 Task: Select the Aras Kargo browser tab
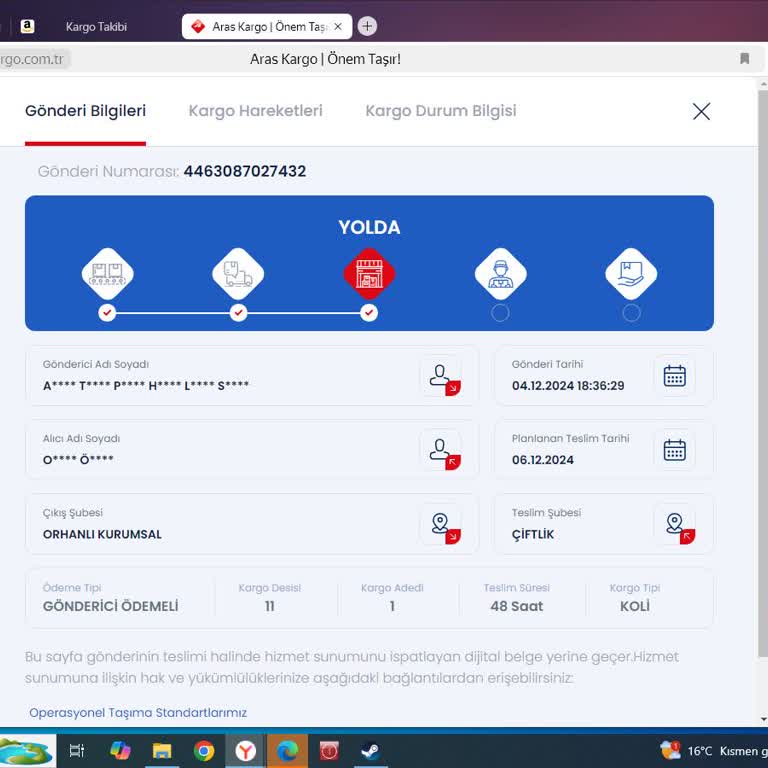click(x=267, y=26)
